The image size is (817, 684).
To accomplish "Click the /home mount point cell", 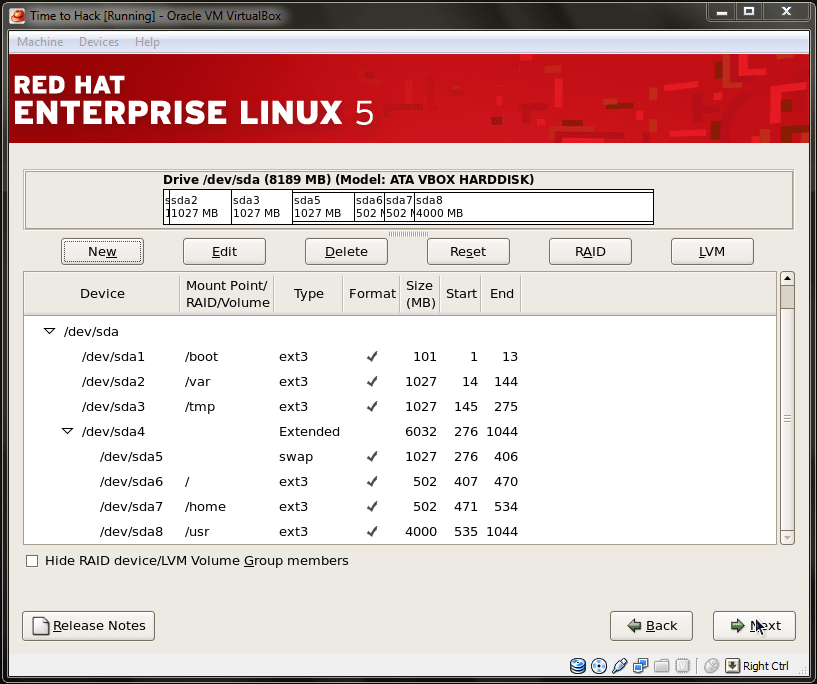I will tap(205, 507).
